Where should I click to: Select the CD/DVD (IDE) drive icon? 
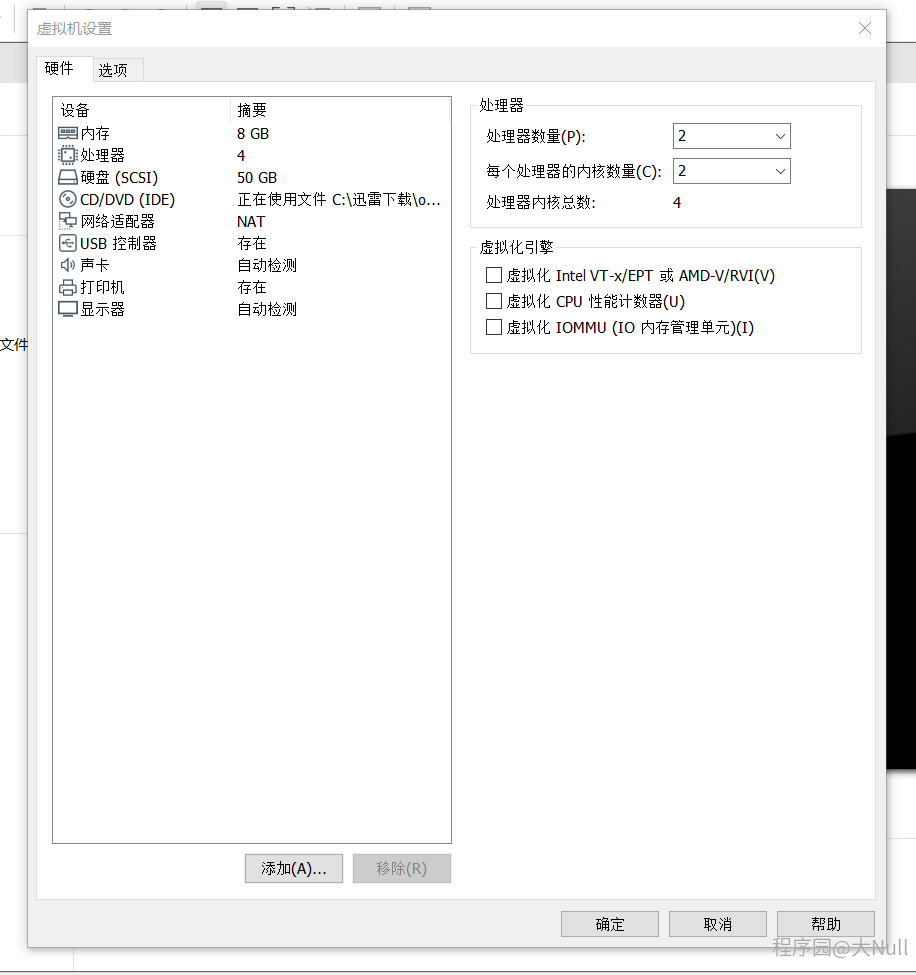pos(68,200)
